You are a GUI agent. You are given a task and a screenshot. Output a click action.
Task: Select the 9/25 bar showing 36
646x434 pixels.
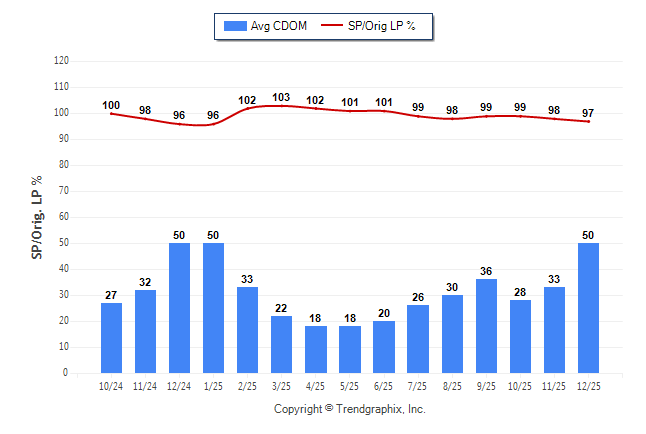(486, 326)
